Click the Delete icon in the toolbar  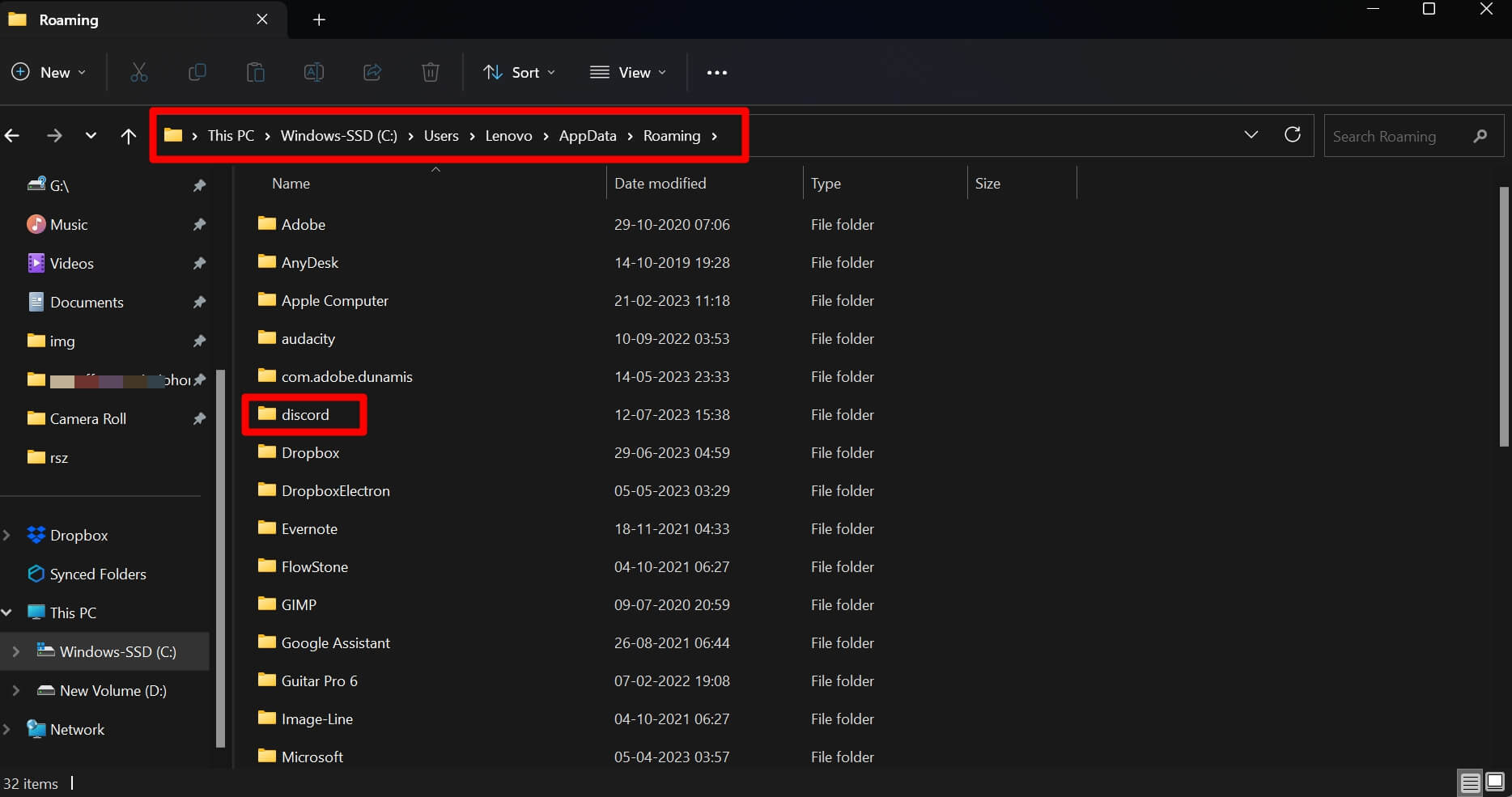point(430,72)
